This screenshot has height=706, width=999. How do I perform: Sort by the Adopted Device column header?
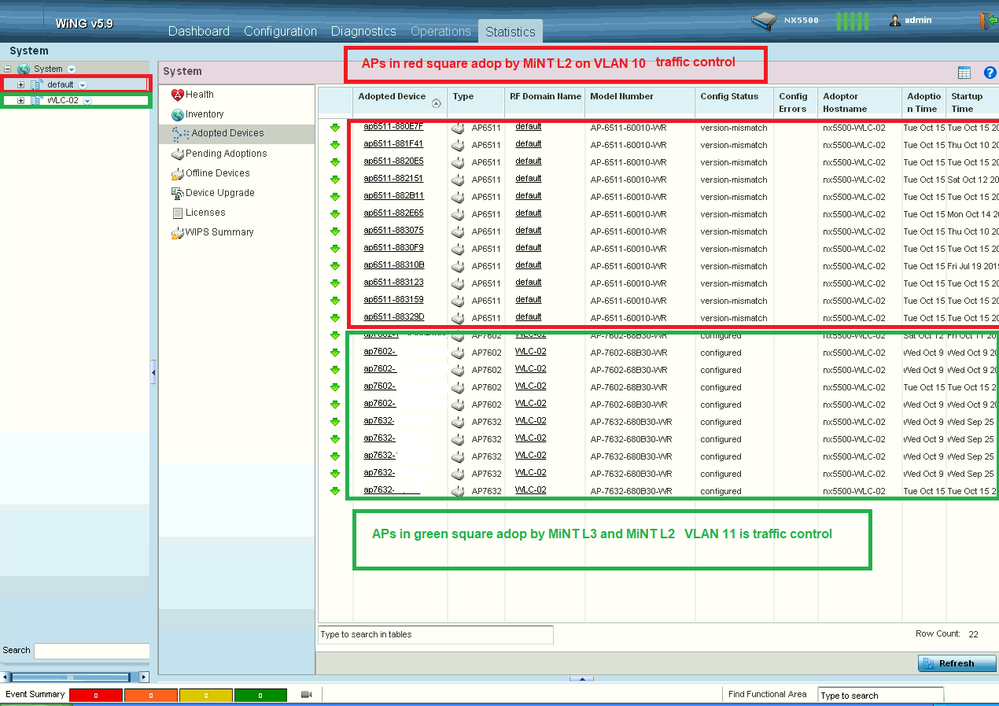click(391, 97)
